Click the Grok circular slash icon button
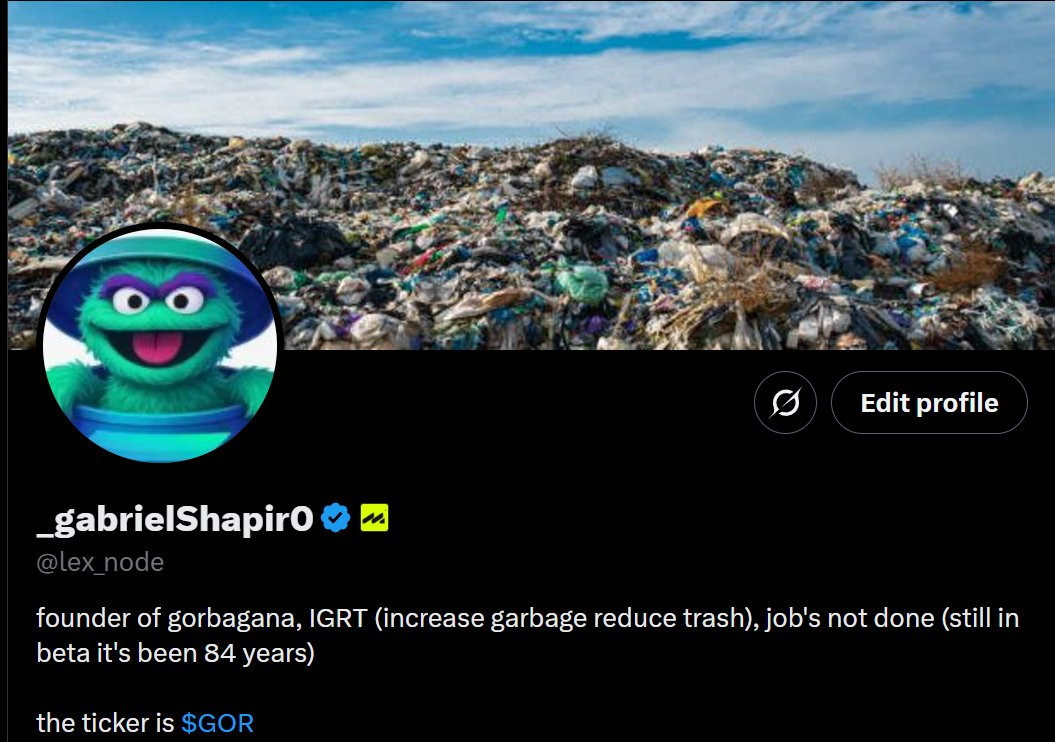Viewport: 1055px width, 742px height. (785, 402)
